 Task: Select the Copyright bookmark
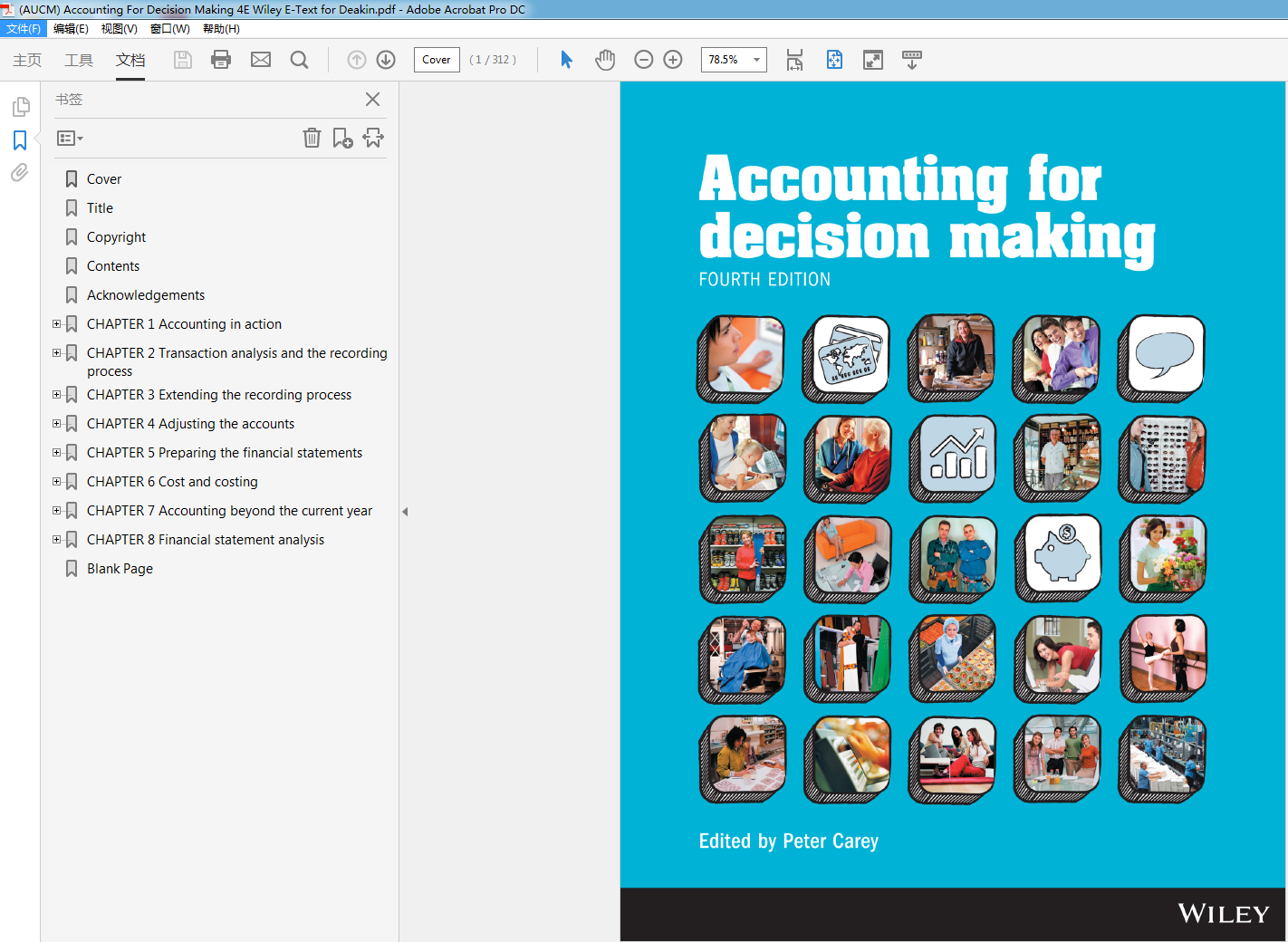pyautogui.click(x=116, y=237)
